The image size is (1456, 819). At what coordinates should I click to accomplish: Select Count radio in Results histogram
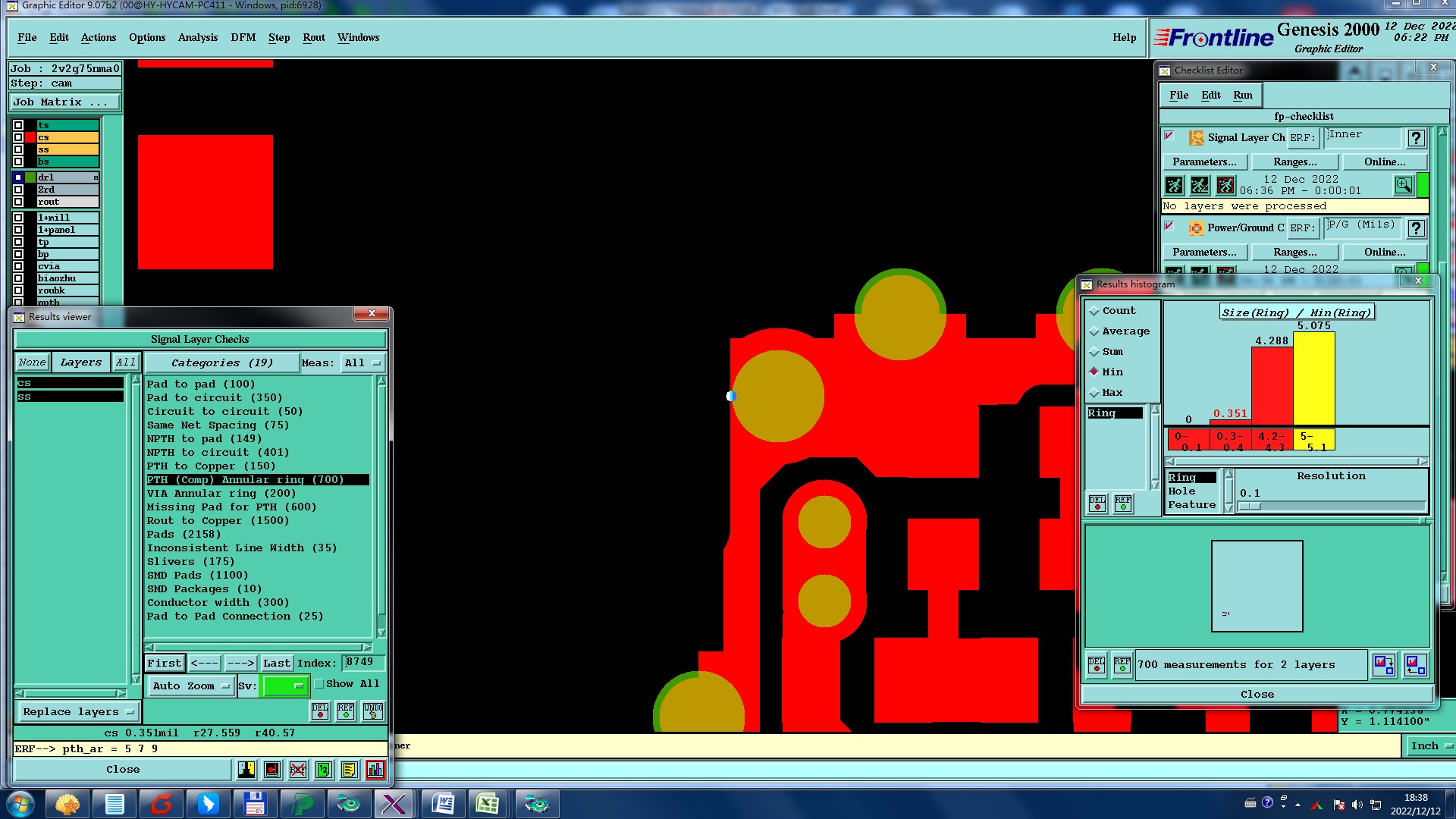click(1094, 311)
